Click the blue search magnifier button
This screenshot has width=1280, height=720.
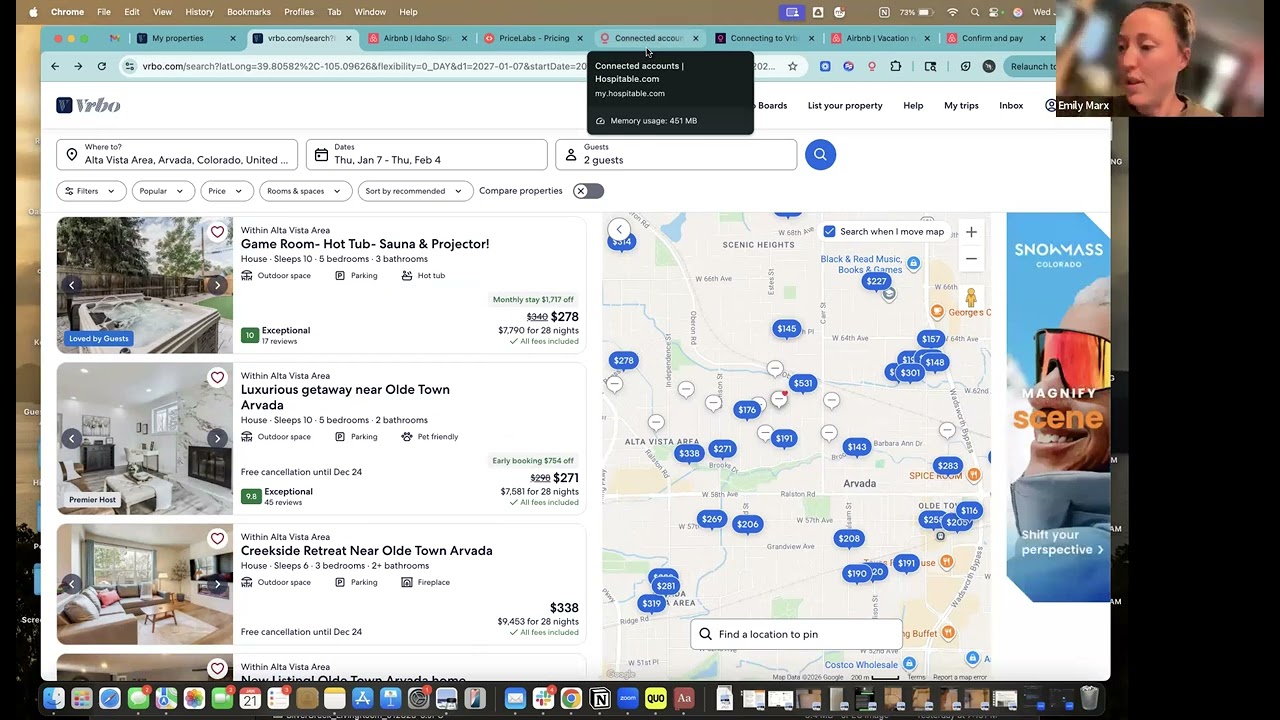820,154
